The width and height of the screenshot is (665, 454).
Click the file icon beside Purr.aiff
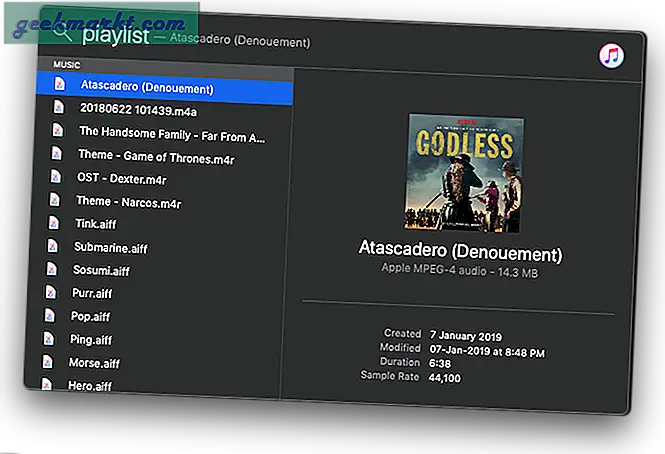coord(48,293)
